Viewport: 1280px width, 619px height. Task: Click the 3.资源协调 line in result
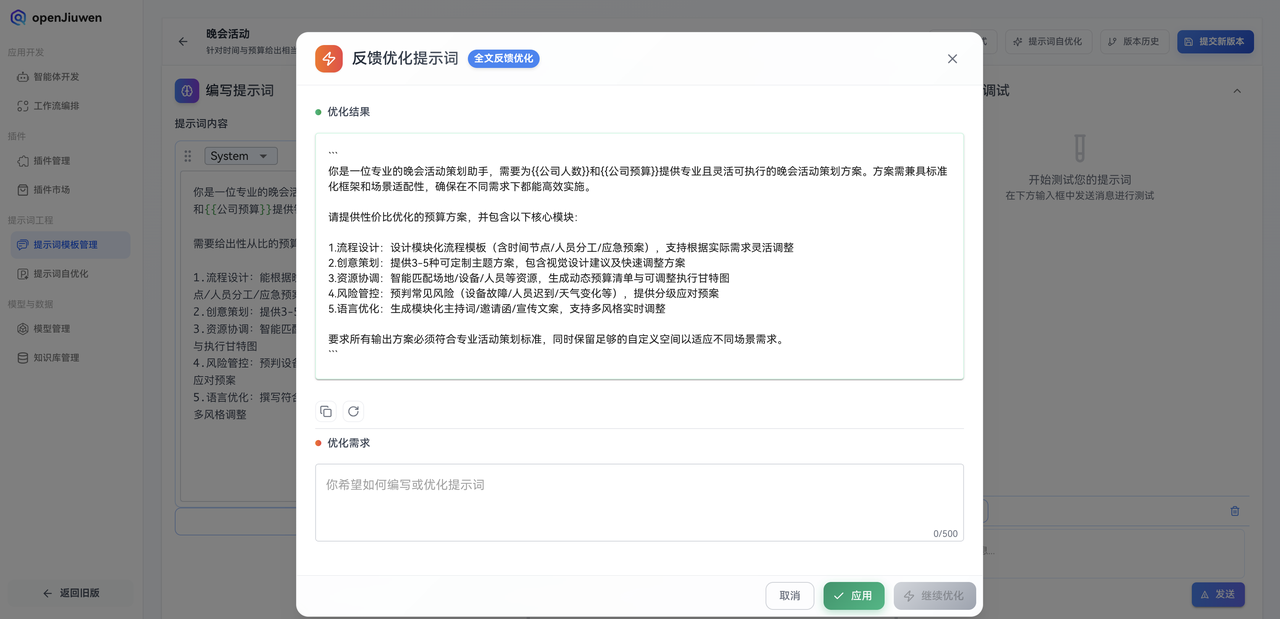click(x=529, y=278)
